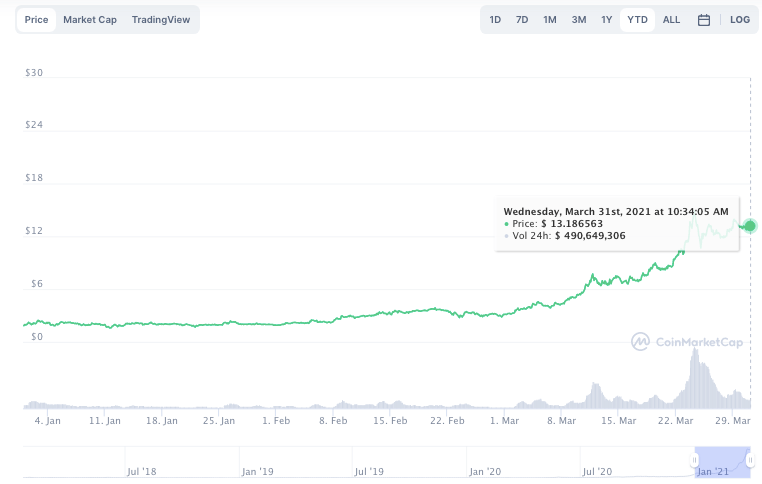Click the Jul '19 area in navigator
Viewport: 762px width, 484px height.
(369, 471)
